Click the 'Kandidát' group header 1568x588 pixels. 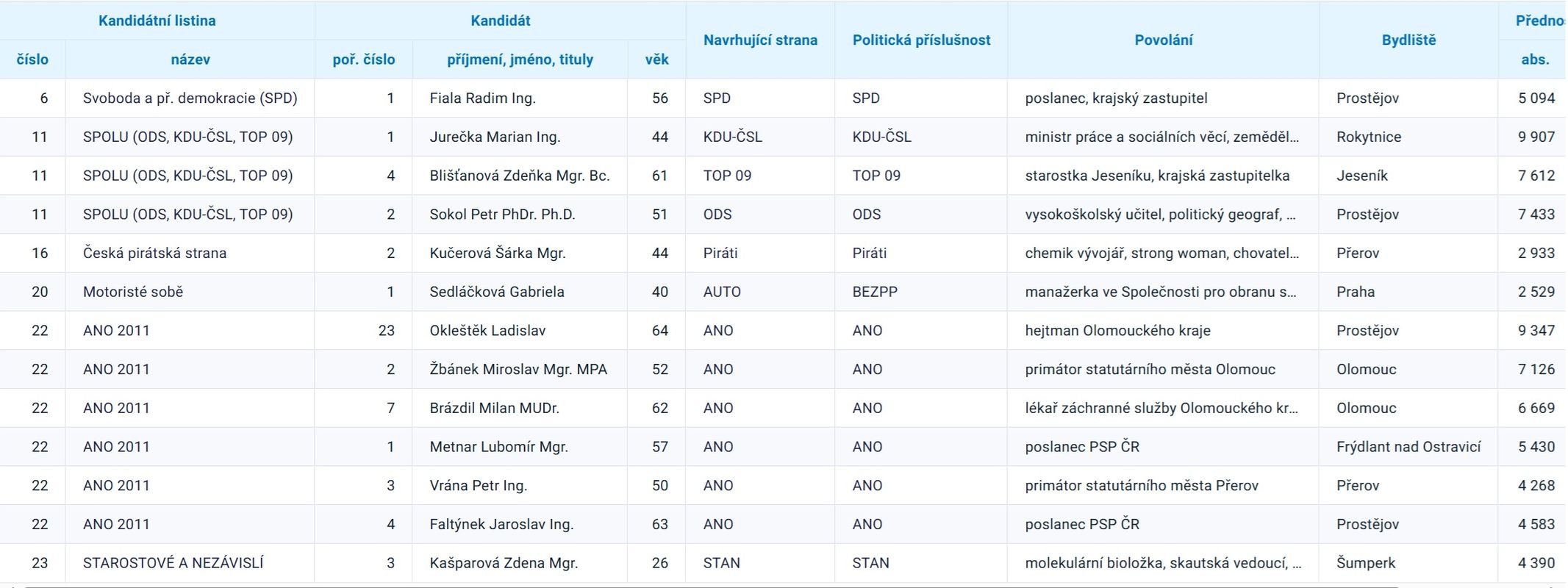(500, 21)
